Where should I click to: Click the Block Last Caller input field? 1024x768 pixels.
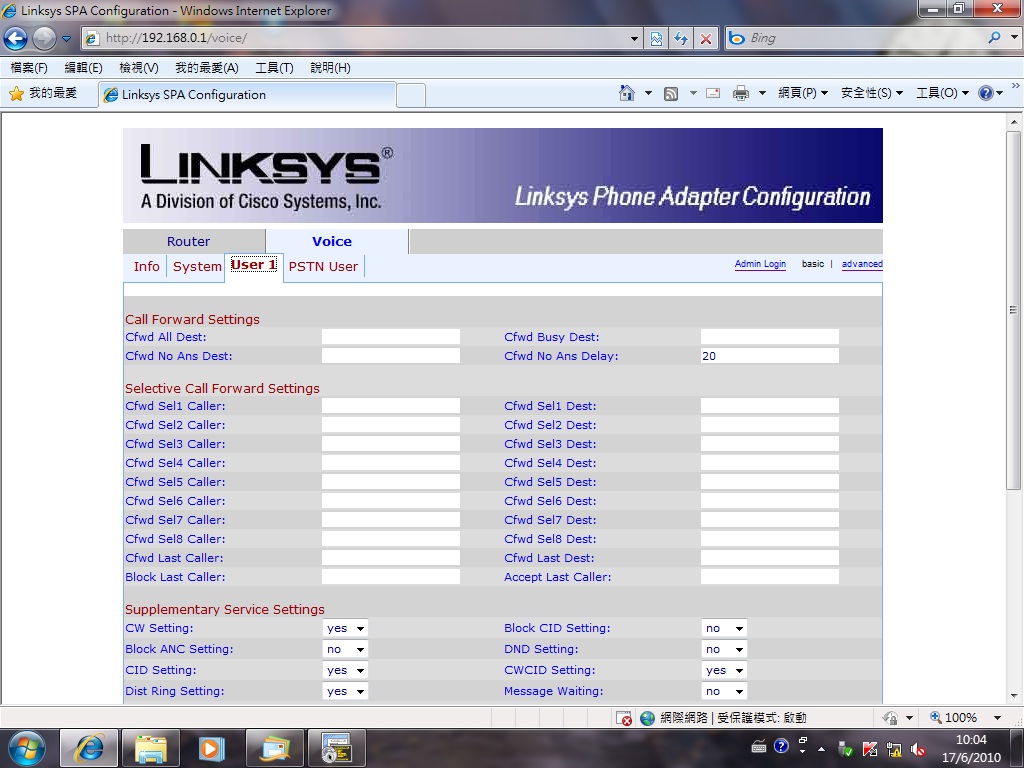click(391, 577)
